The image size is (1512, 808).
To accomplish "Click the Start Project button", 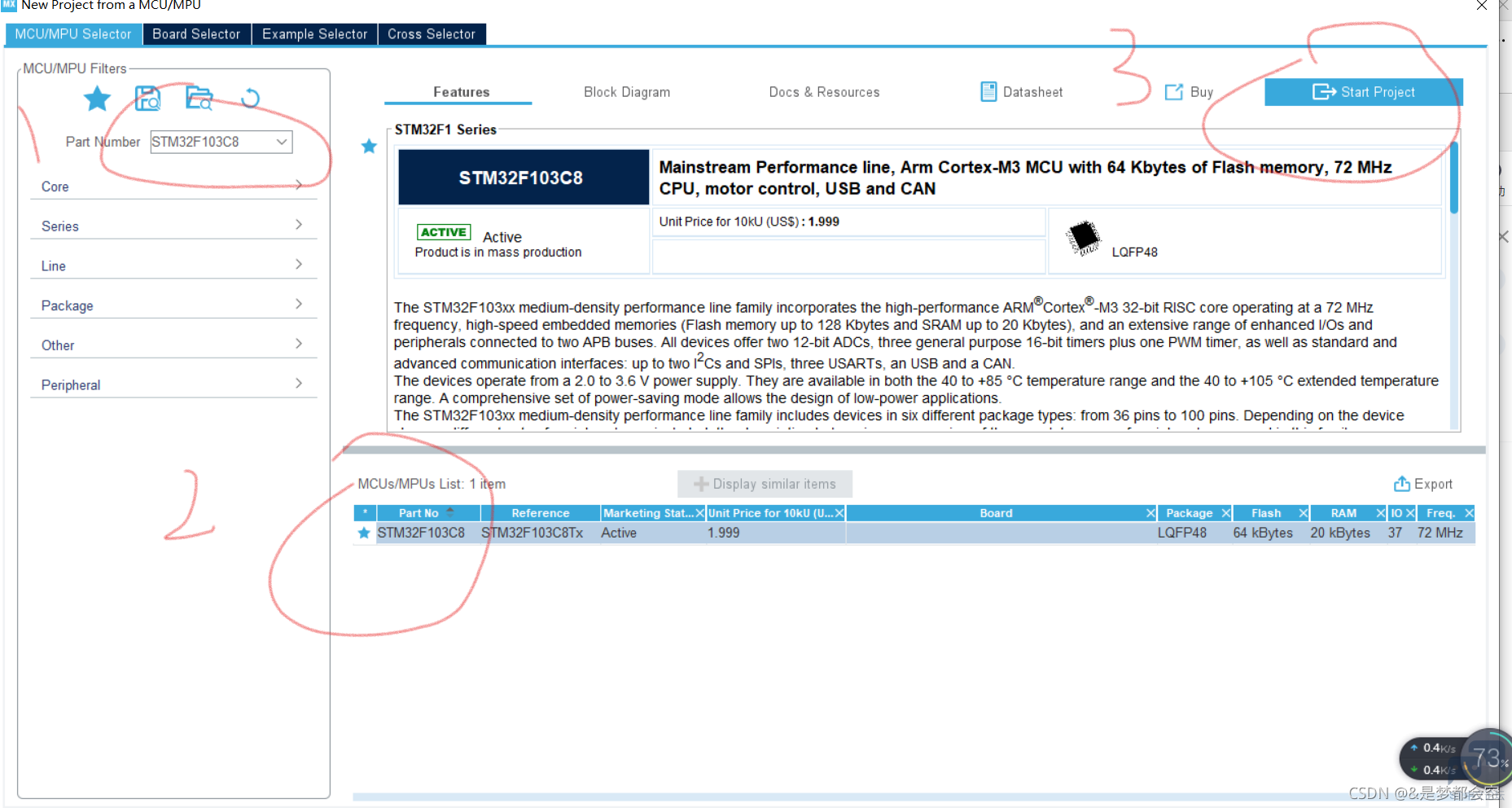I will [1363, 92].
